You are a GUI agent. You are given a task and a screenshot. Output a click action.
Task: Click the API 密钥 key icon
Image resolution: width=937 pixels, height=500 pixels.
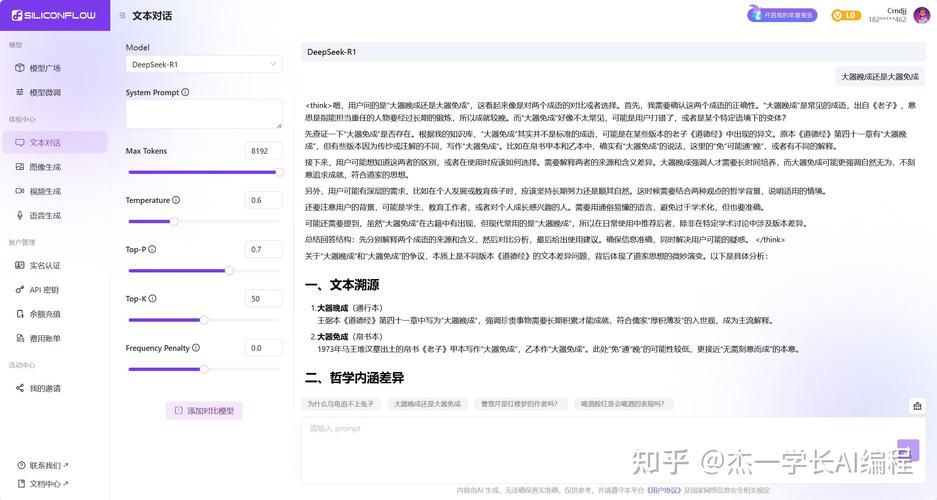click(x=20, y=290)
